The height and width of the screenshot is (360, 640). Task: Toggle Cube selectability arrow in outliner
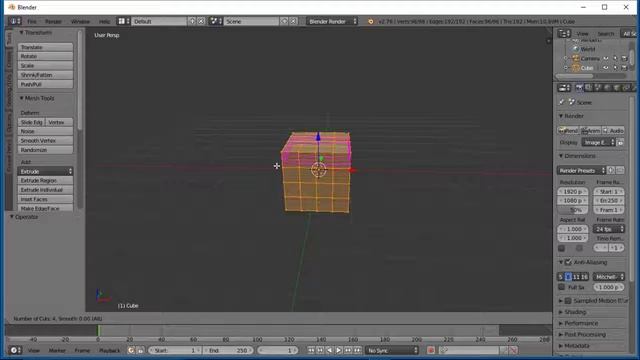click(x=615, y=68)
